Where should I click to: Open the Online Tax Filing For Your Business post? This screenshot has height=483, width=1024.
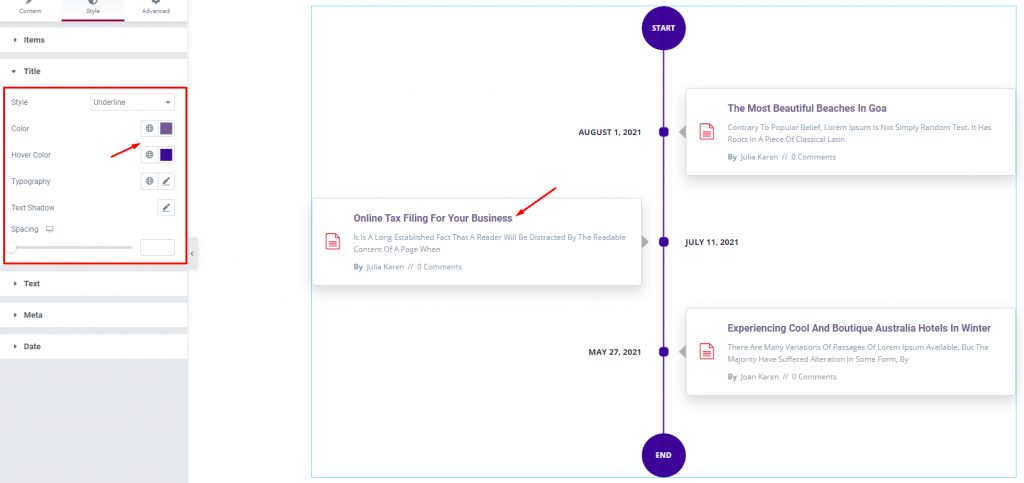pos(433,218)
